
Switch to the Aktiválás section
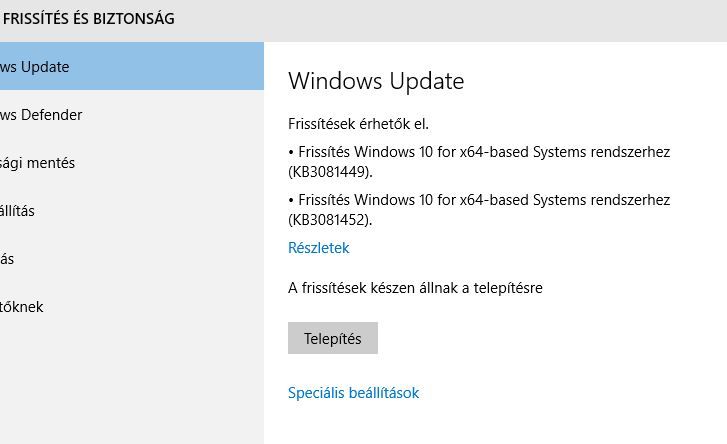[10, 259]
